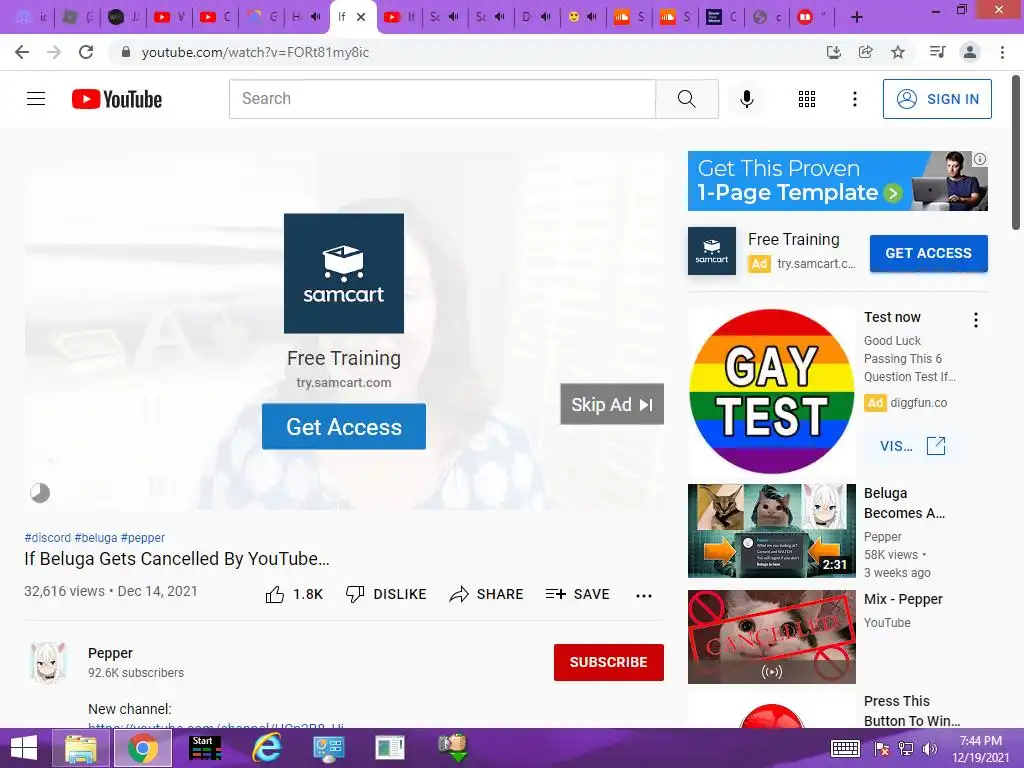
Task: Open new browser tab with plus
Action: (x=857, y=18)
